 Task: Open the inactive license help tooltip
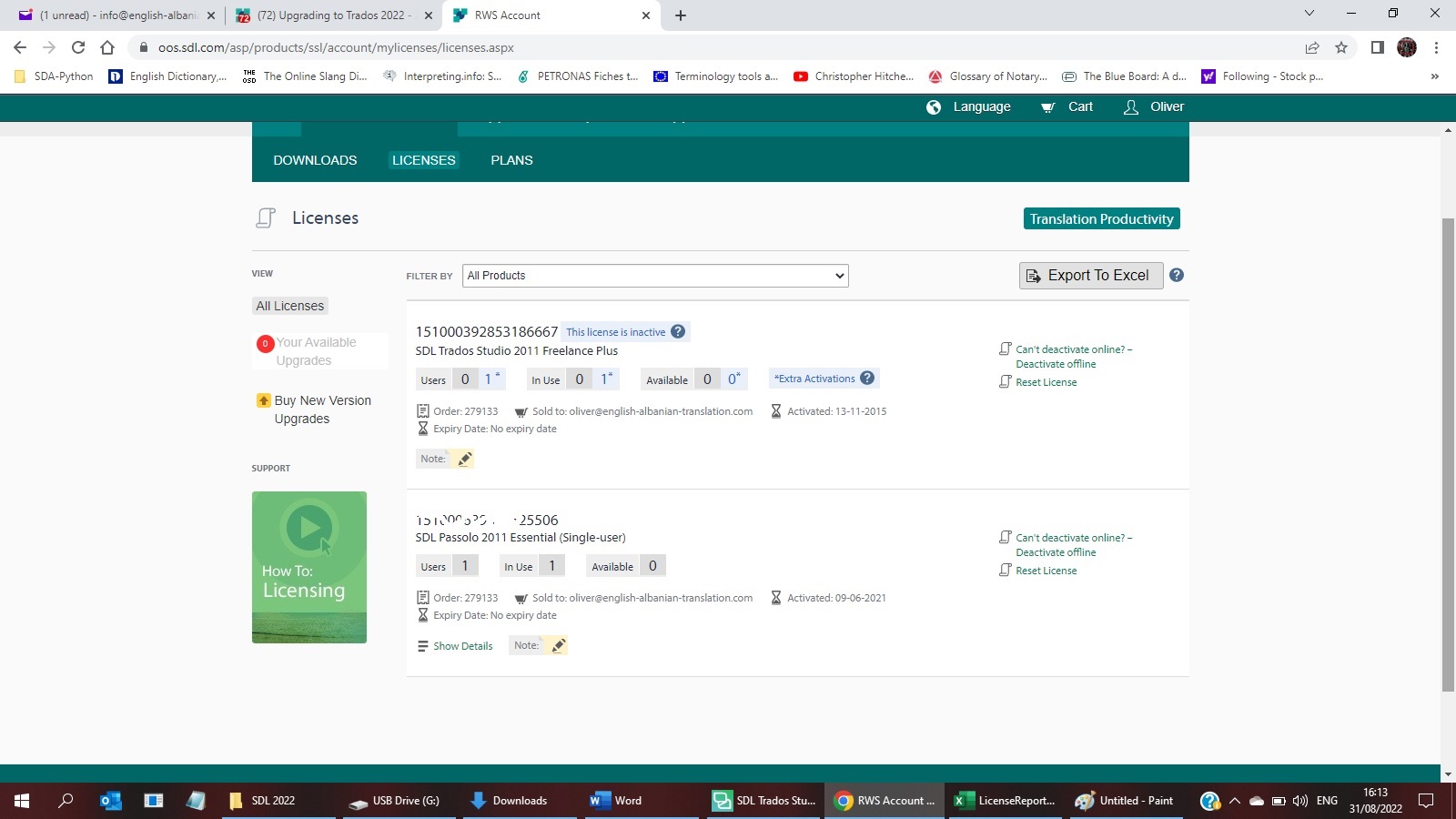click(x=678, y=331)
